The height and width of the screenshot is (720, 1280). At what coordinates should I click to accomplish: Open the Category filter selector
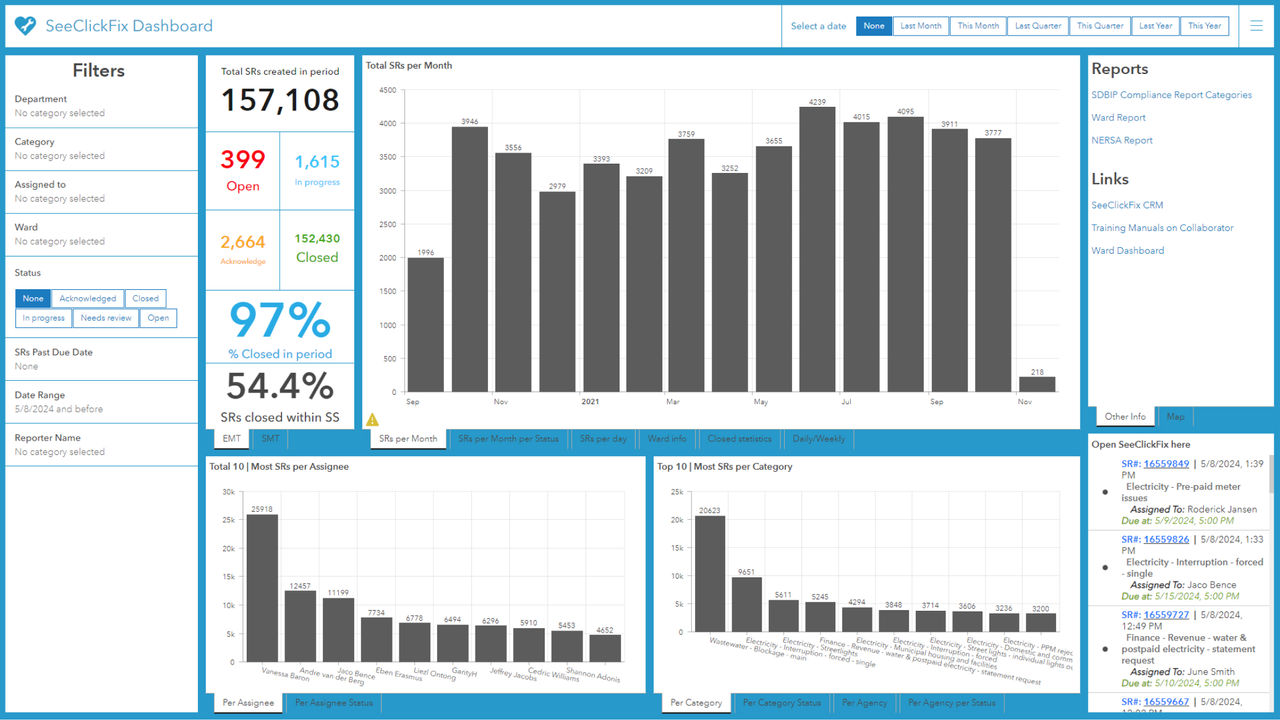click(101, 149)
